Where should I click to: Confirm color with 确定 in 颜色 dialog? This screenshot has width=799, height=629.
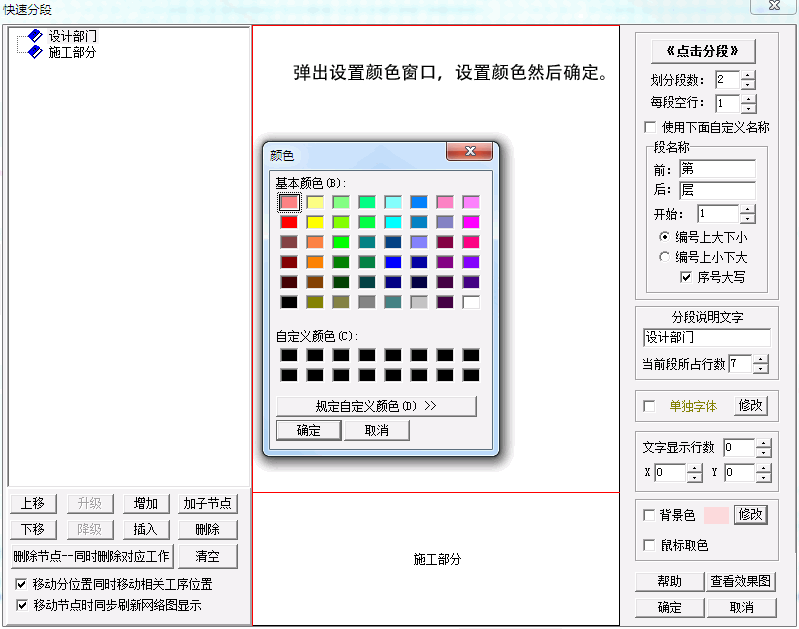click(309, 430)
